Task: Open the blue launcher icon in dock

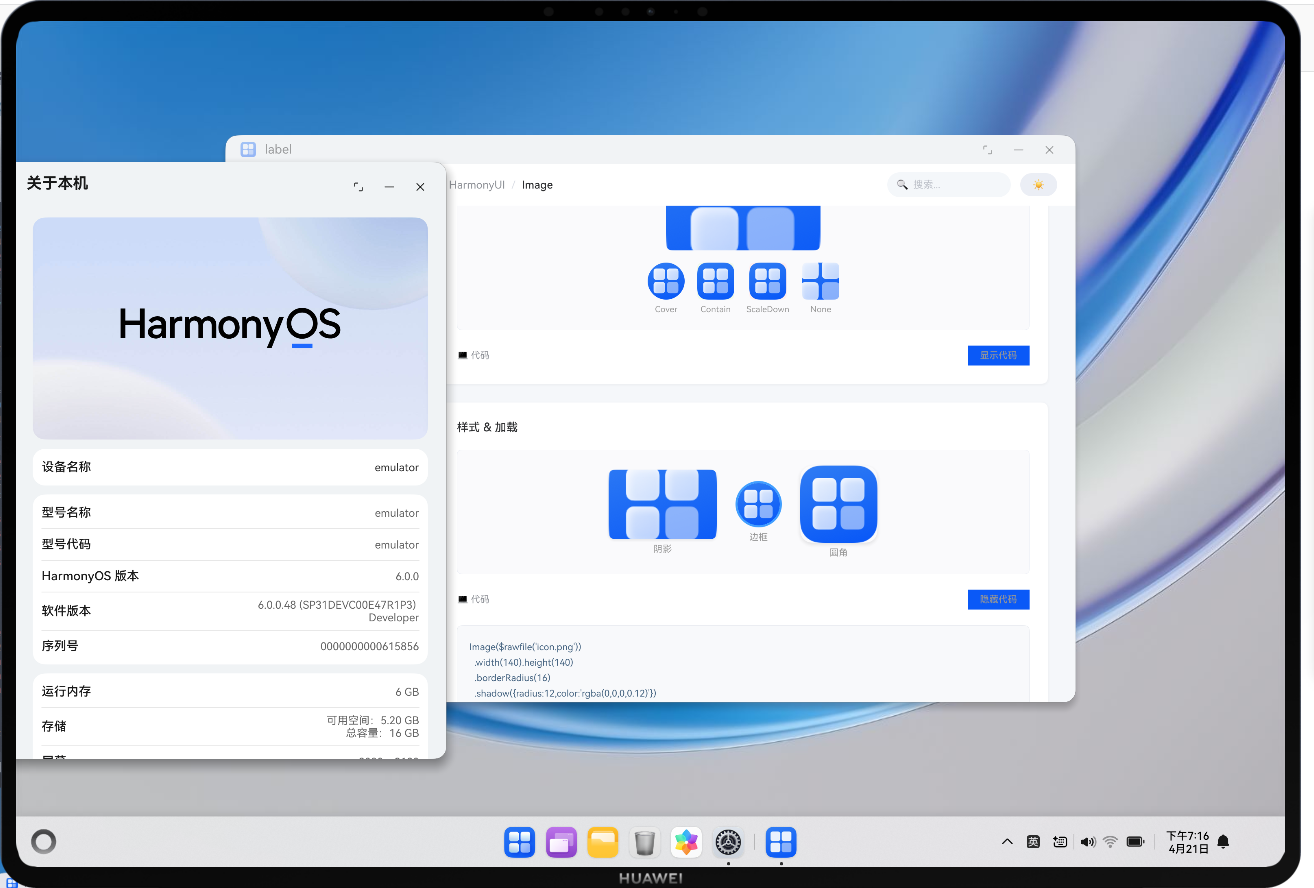Action: tap(519, 842)
